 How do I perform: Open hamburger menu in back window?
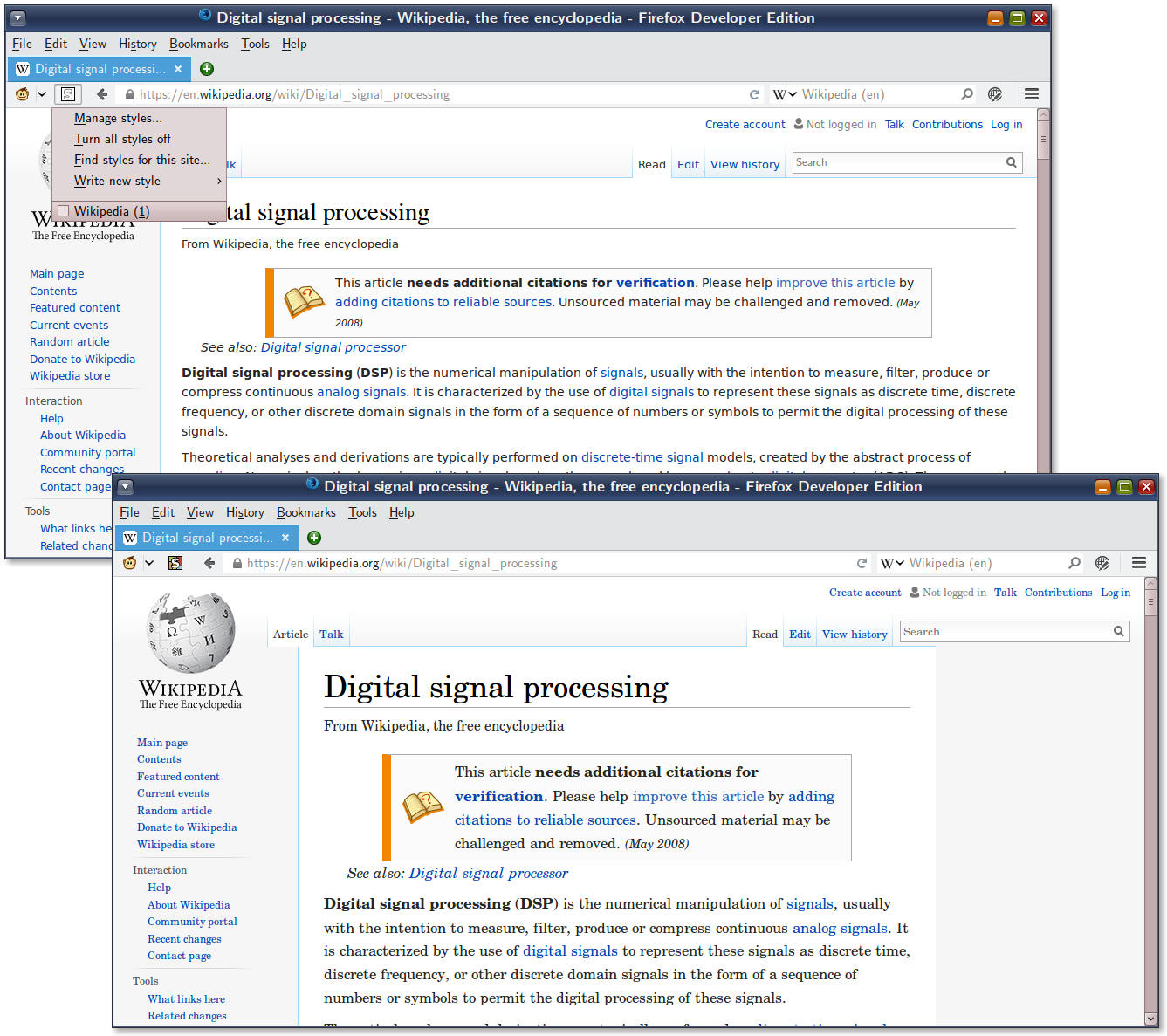point(1032,94)
